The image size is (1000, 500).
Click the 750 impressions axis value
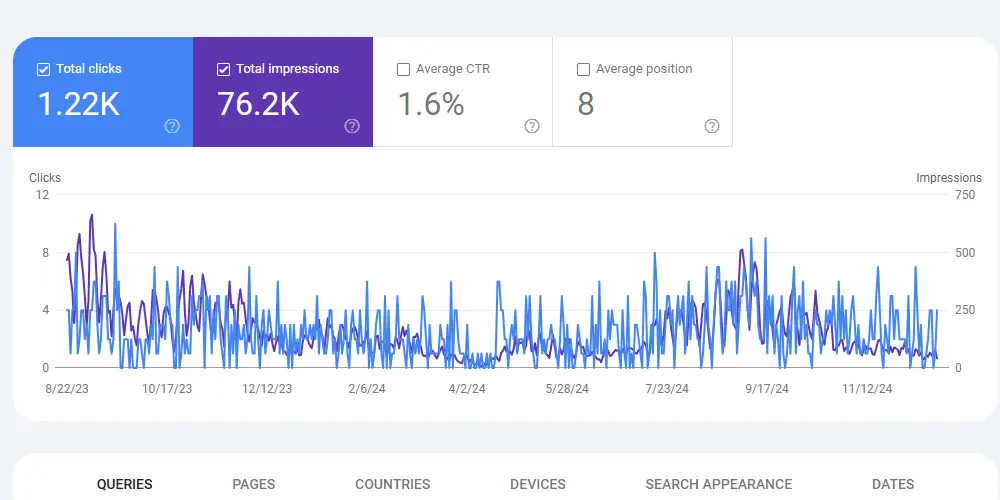[x=966, y=195]
